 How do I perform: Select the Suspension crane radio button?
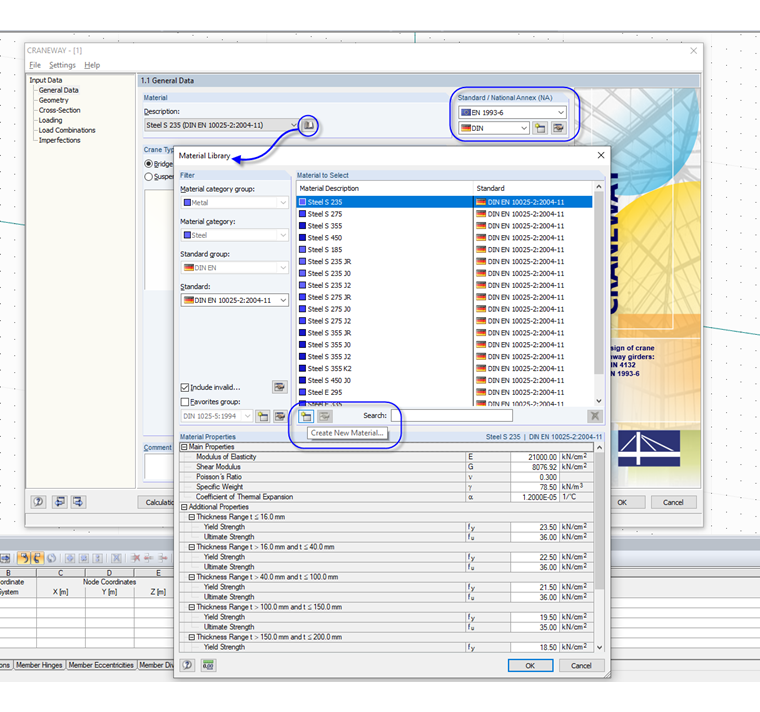149,177
